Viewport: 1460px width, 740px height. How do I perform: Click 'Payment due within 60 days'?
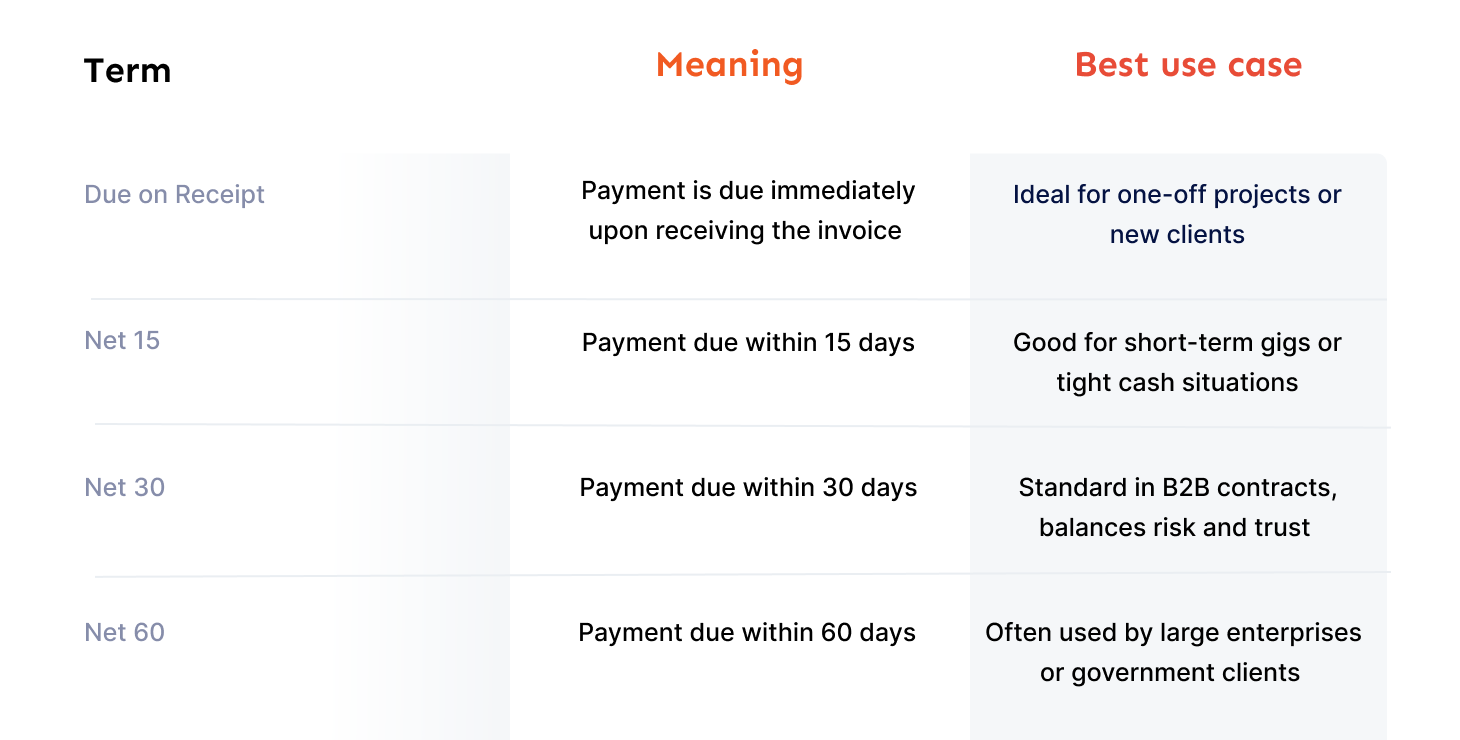747,632
